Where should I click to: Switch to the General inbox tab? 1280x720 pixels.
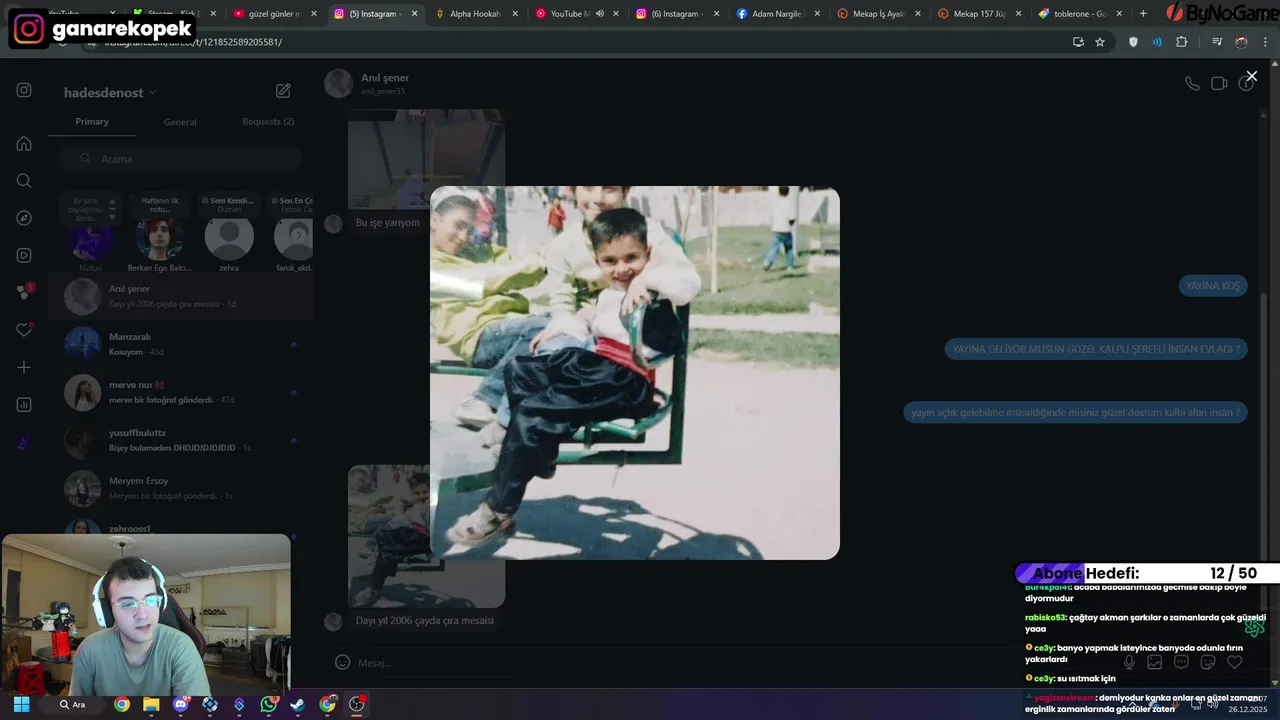[x=180, y=122]
